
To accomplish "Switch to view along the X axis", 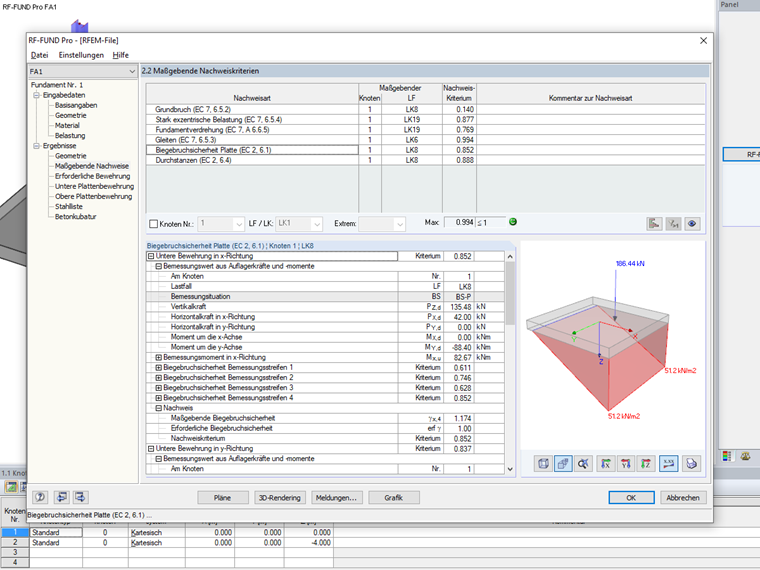I will tap(606, 463).
